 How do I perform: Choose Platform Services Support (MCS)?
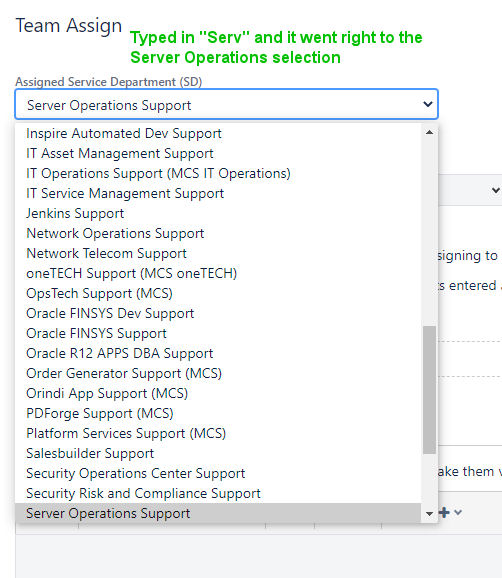point(218,433)
